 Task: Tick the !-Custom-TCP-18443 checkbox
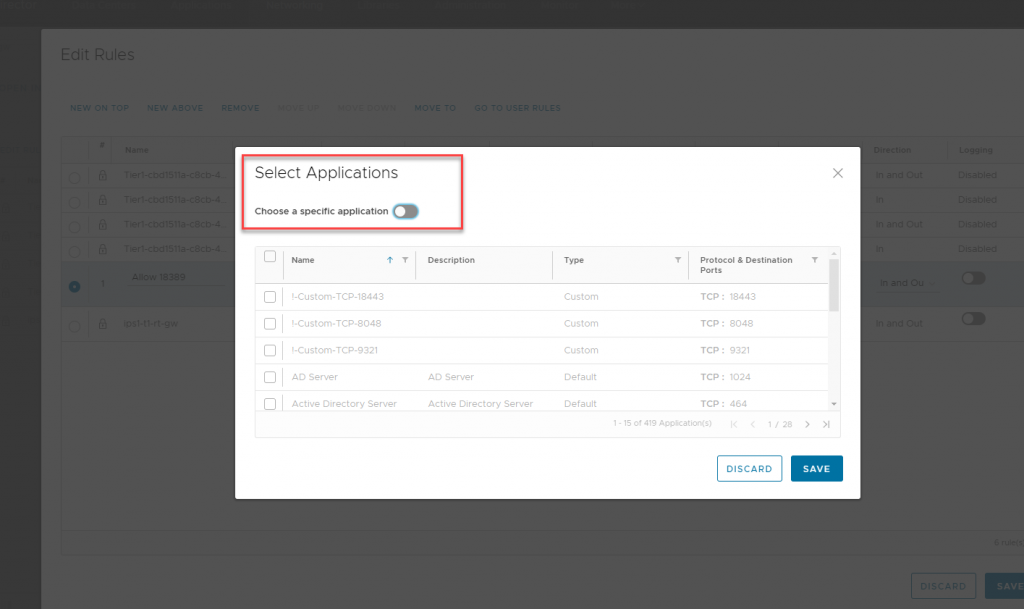coord(270,297)
